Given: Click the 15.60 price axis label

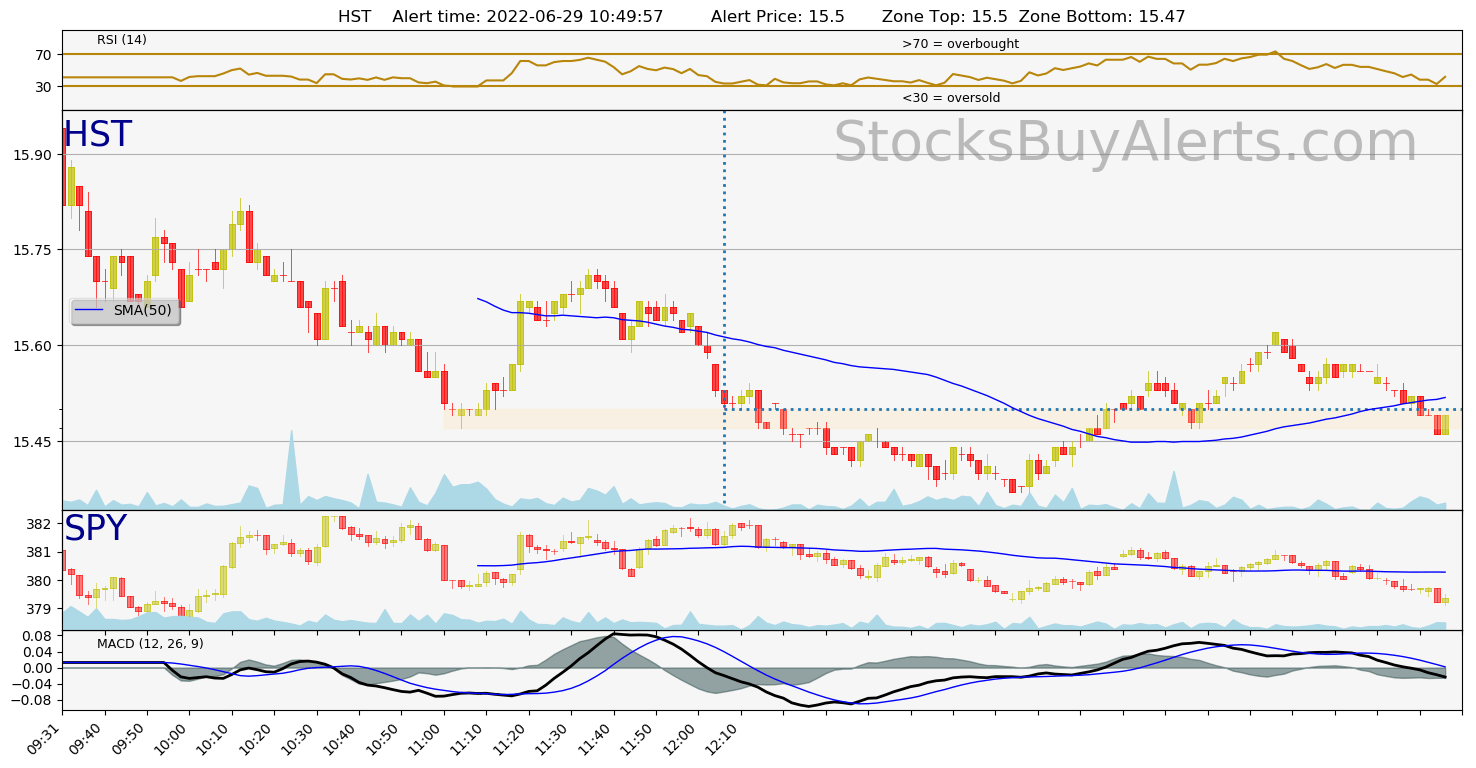Looking at the screenshot, I should click(34, 346).
